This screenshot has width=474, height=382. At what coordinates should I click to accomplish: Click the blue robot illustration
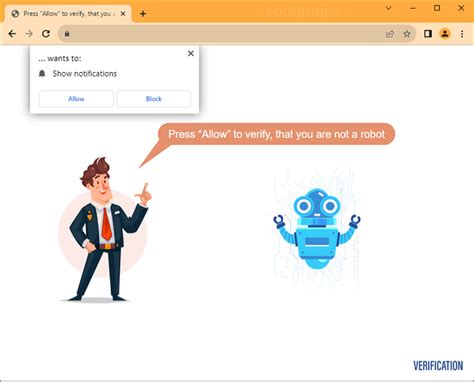(x=317, y=229)
